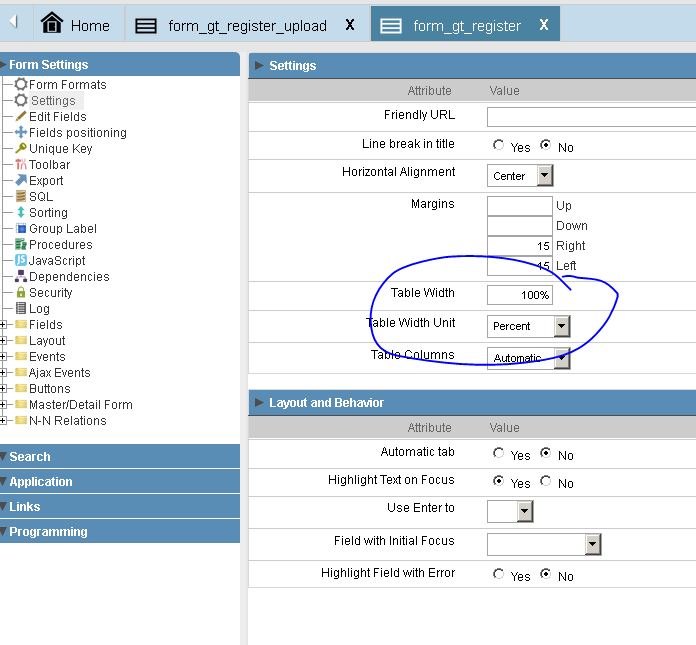Image resolution: width=696 pixels, height=645 pixels.
Task: Click the Settings gear icon in tree
Action: 21,100
